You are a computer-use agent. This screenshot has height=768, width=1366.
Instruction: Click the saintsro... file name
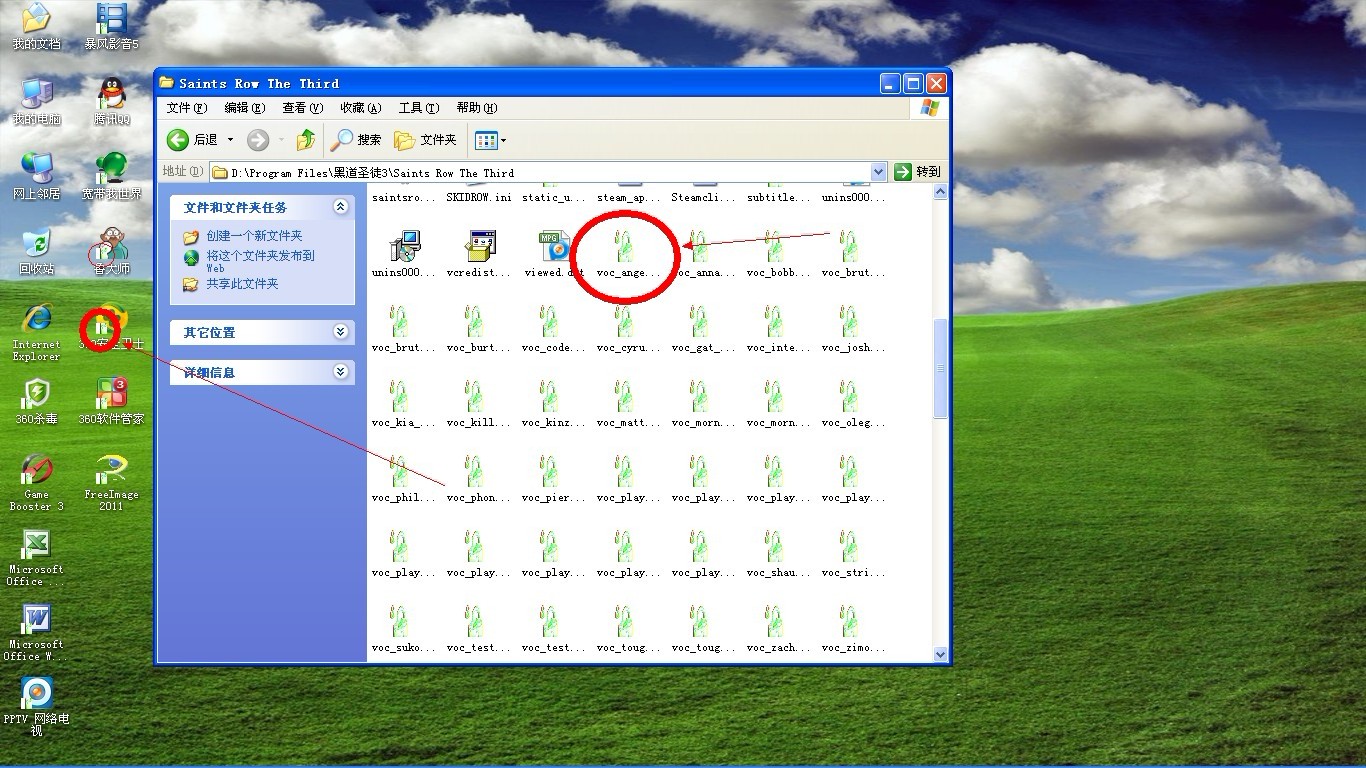point(404,198)
